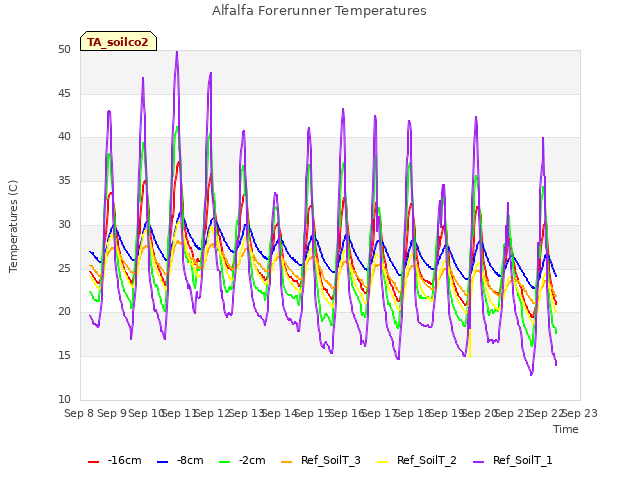Click the Sep 8 x-axis label
Viewport: 640px width, 480px height.
click(79, 413)
